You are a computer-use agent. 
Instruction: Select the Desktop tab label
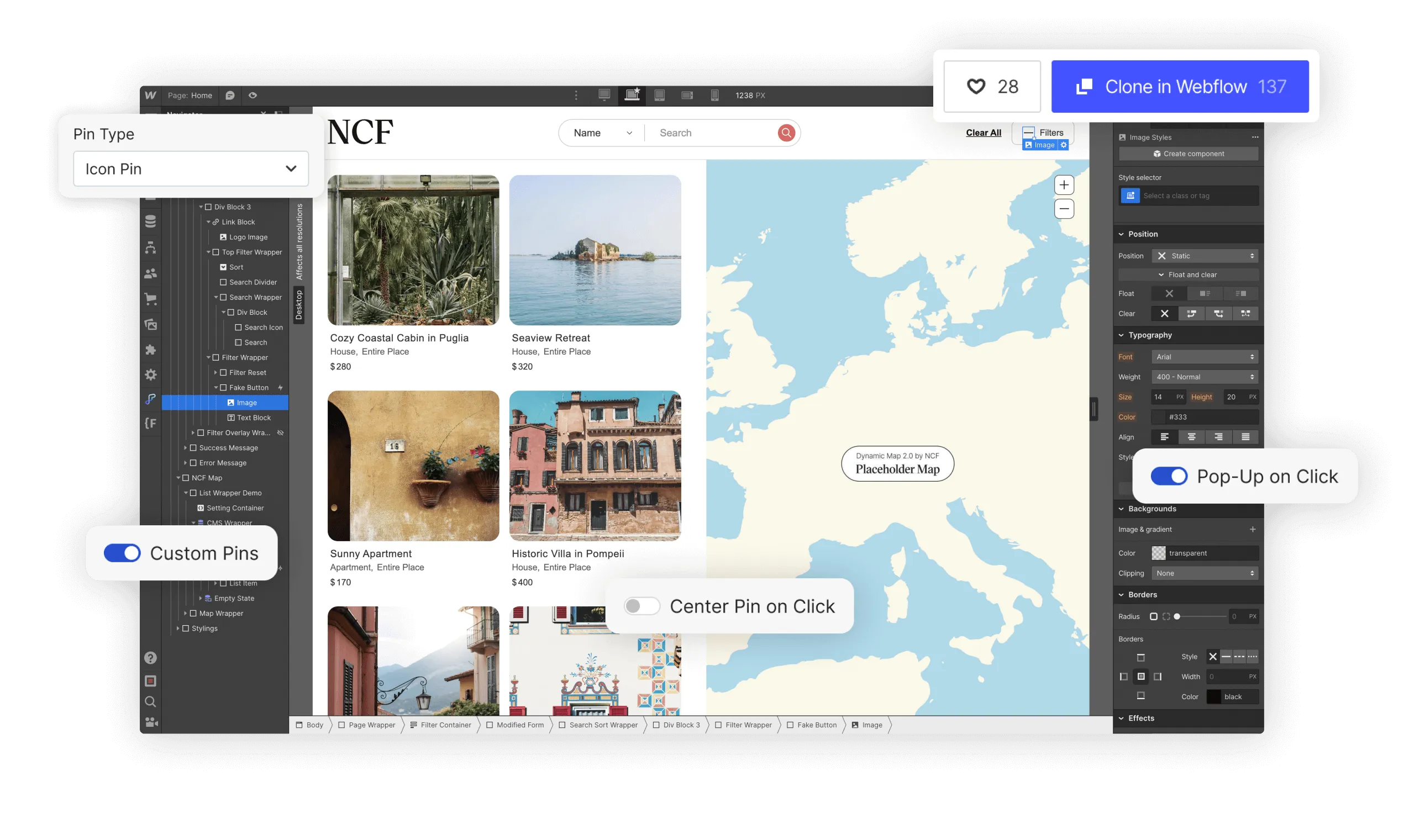pyautogui.click(x=299, y=305)
